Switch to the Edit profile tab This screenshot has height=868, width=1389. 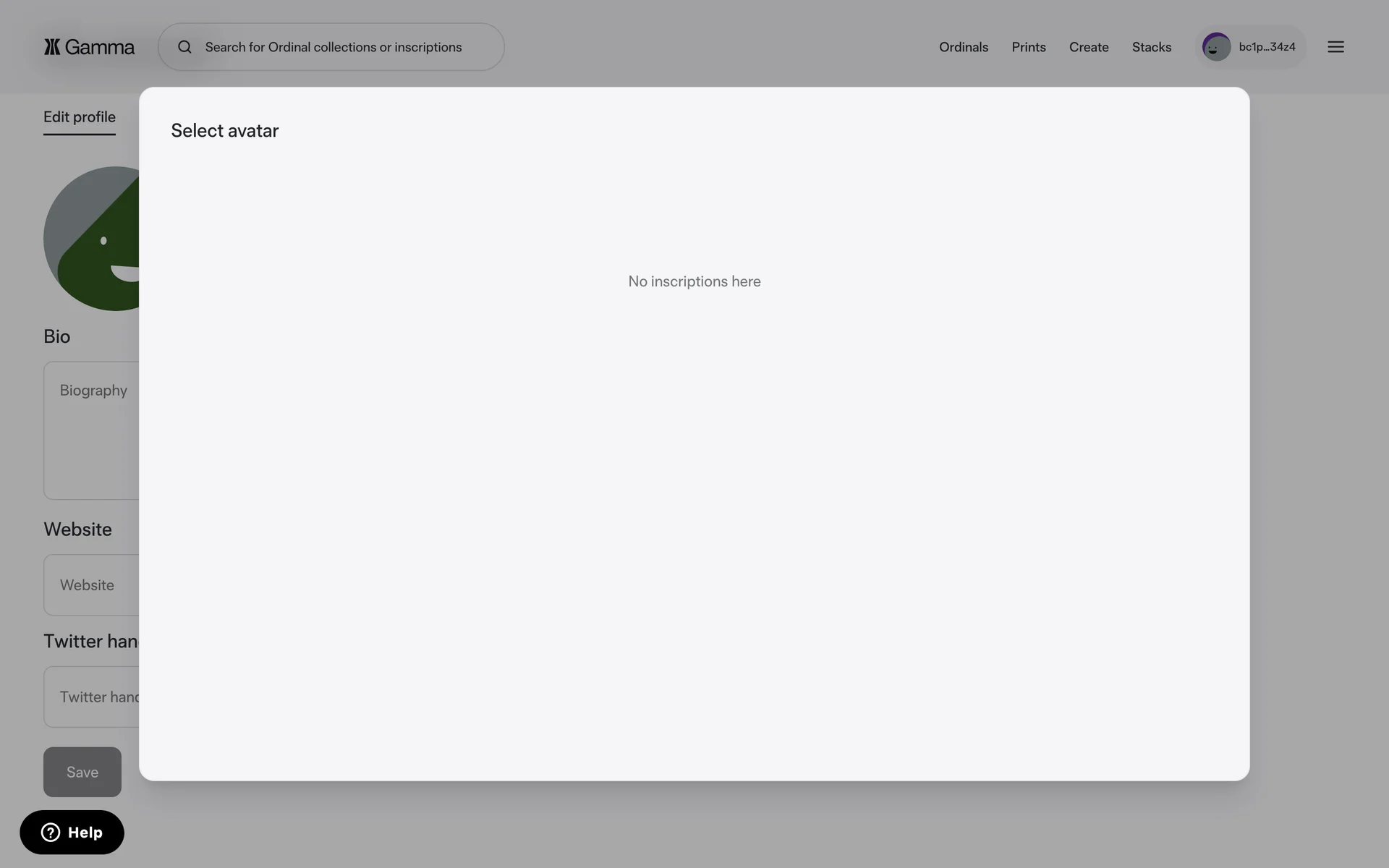pyautogui.click(x=80, y=117)
